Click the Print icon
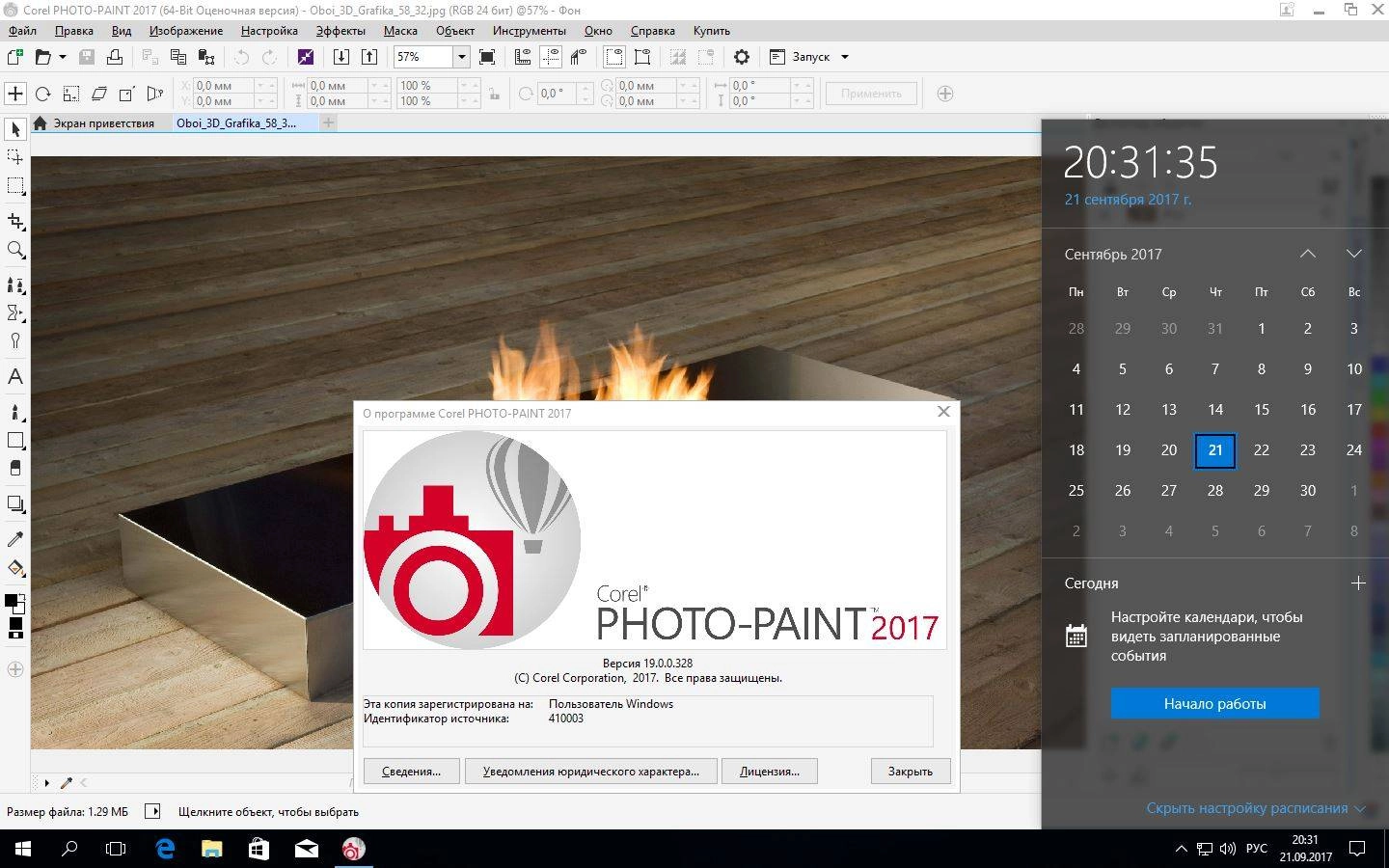1389x868 pixels. (x=115, y=57)
